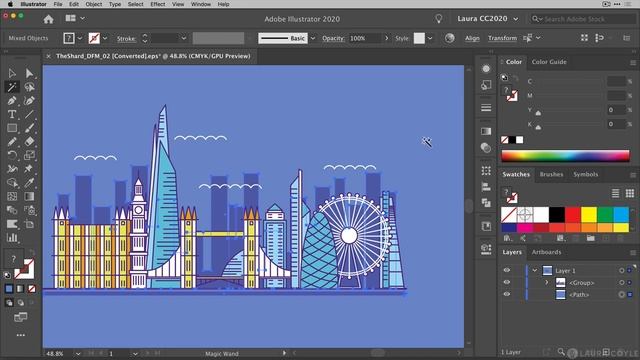This screenshot has height=360, width=640.
Task: Open the graphic Style dropdown
Action: click(430, 38)
